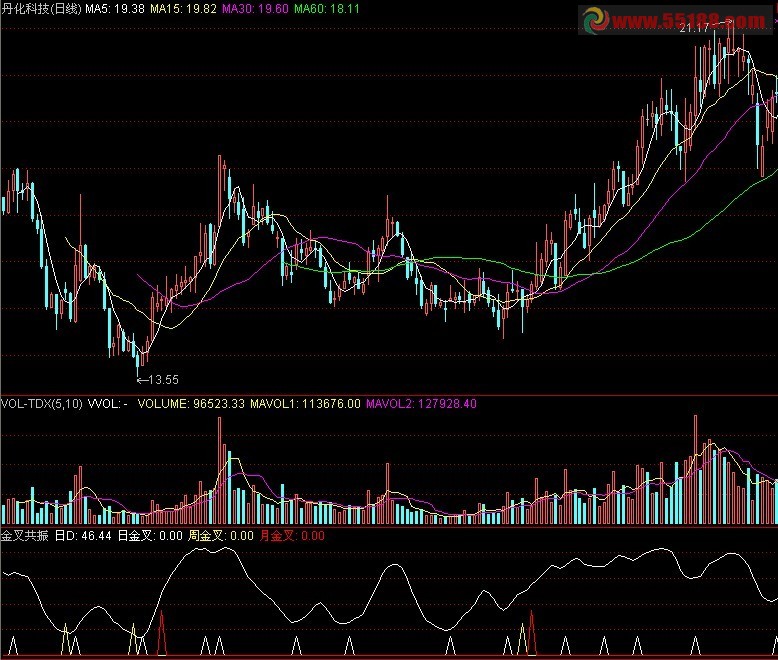
Task: Click the MA60: 18.11 indicator label
Action: point(326,8)
